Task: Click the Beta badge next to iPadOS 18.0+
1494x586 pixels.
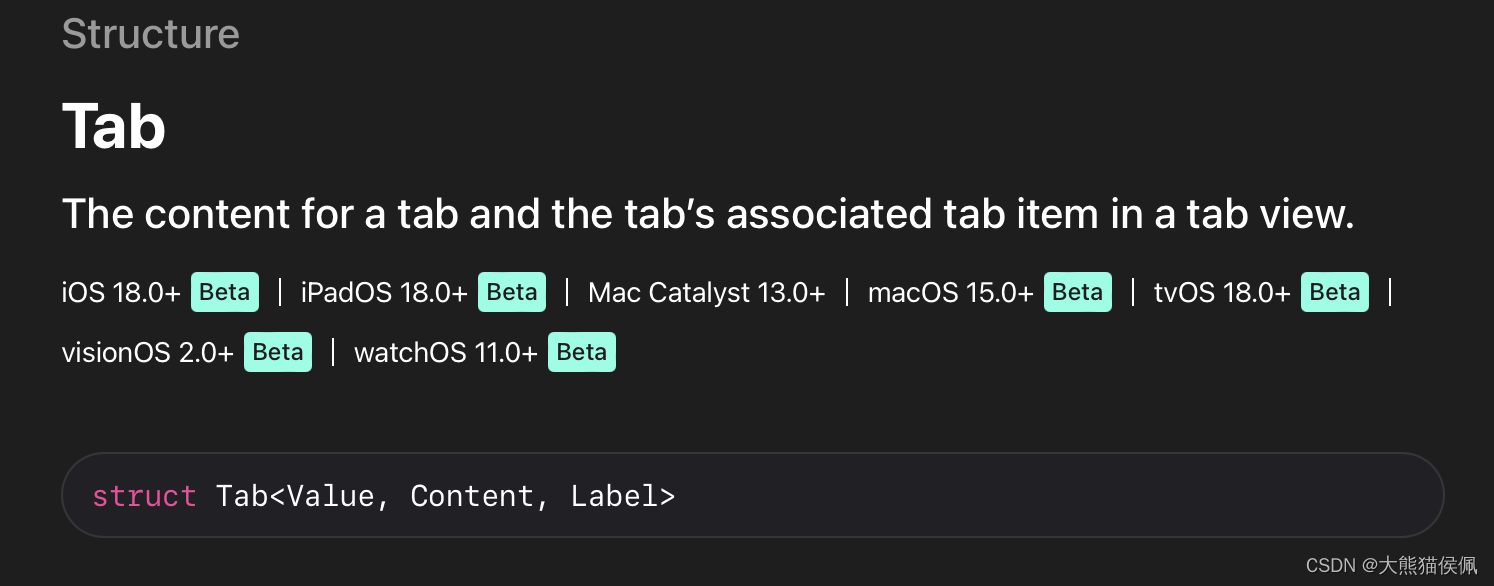Action: pos(512,292)
